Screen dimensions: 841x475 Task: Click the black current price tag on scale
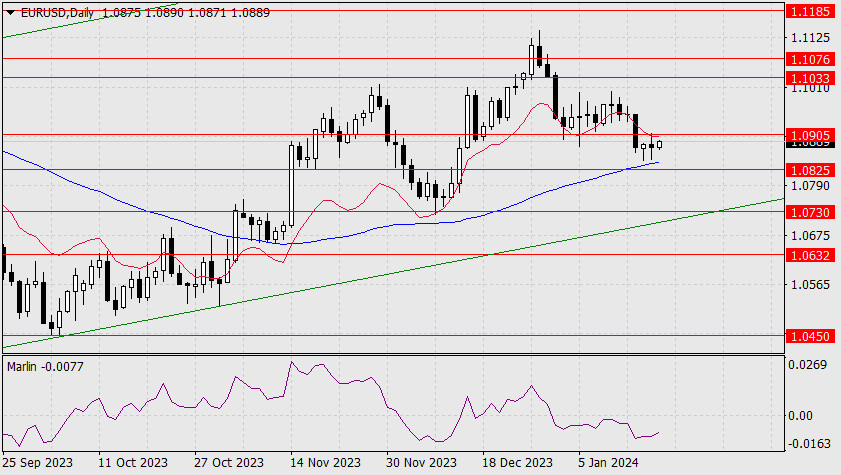point(810,144)
